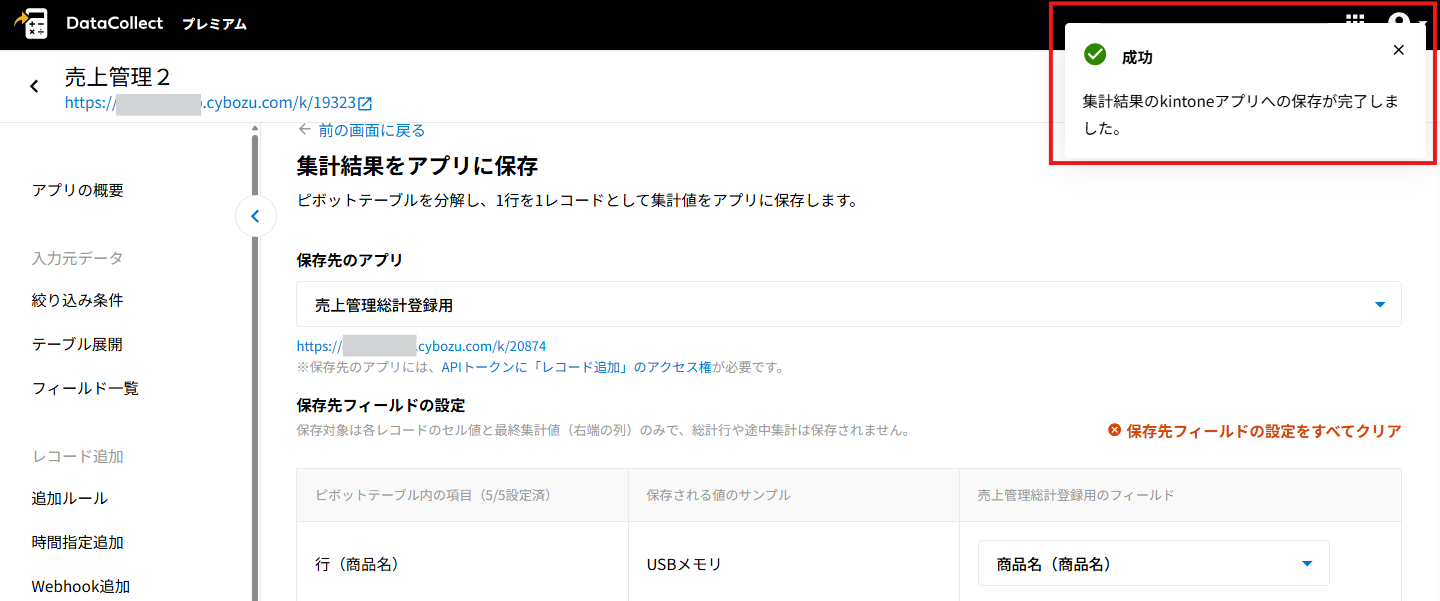Click the green success checkmark icon
1440x601 pixels.
tap(1095, 55)
